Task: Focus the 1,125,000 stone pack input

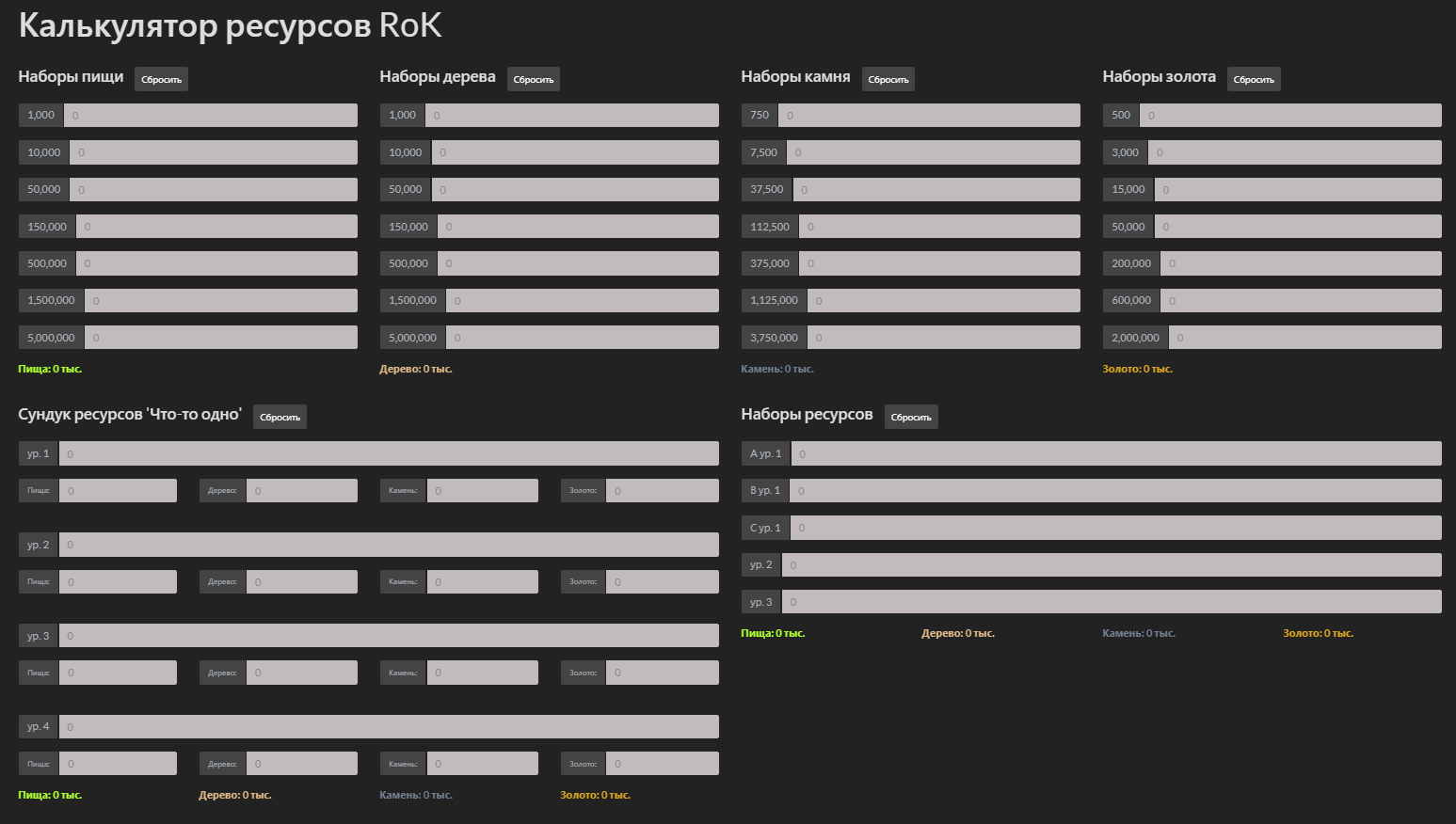Action: click(x=944, y=300)
